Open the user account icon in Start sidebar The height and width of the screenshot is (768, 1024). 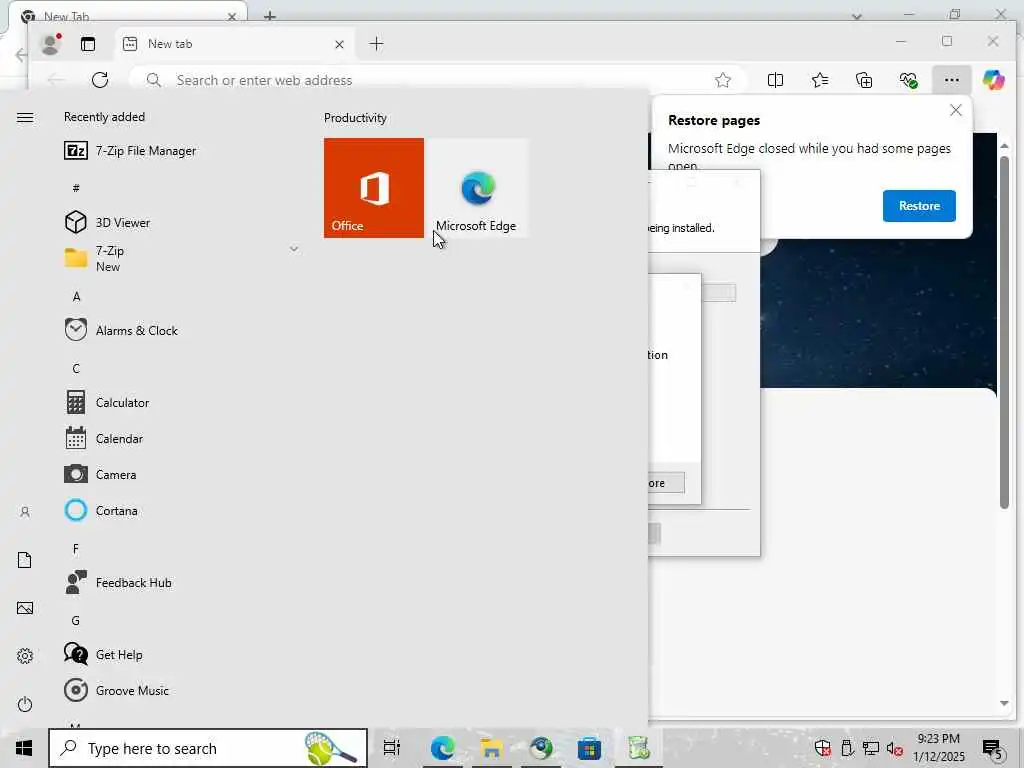tap(25, 512)
